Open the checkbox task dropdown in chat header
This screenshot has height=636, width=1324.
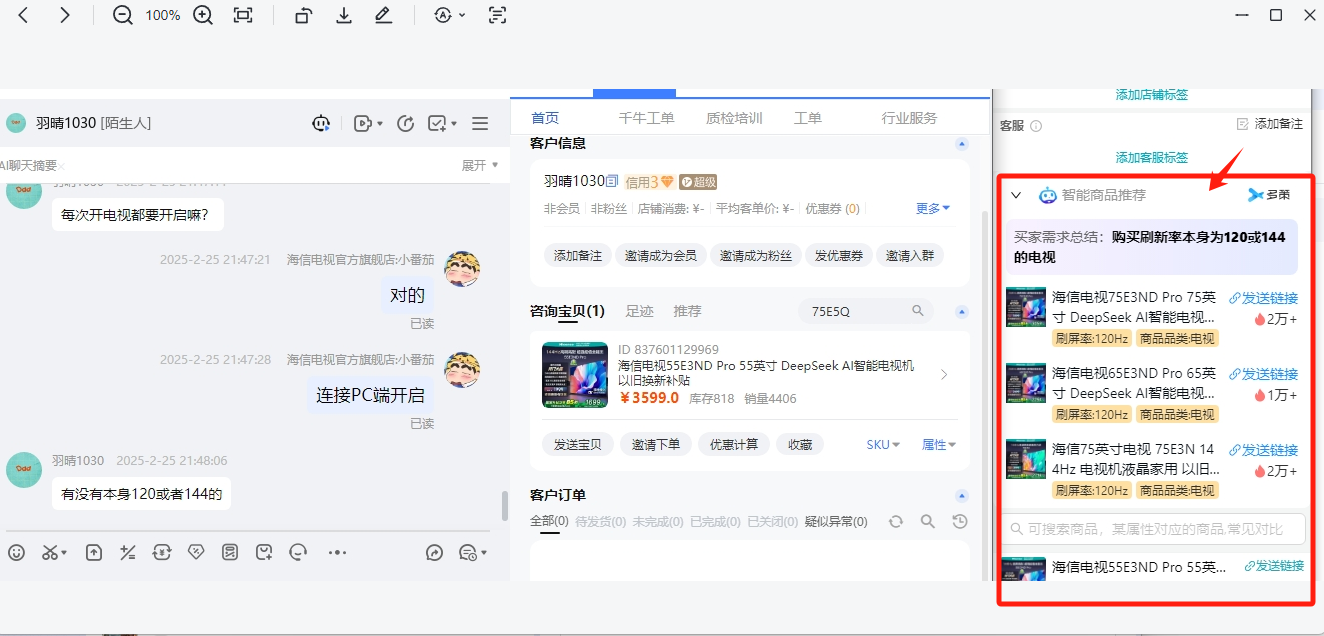click(x=442, y=123)
